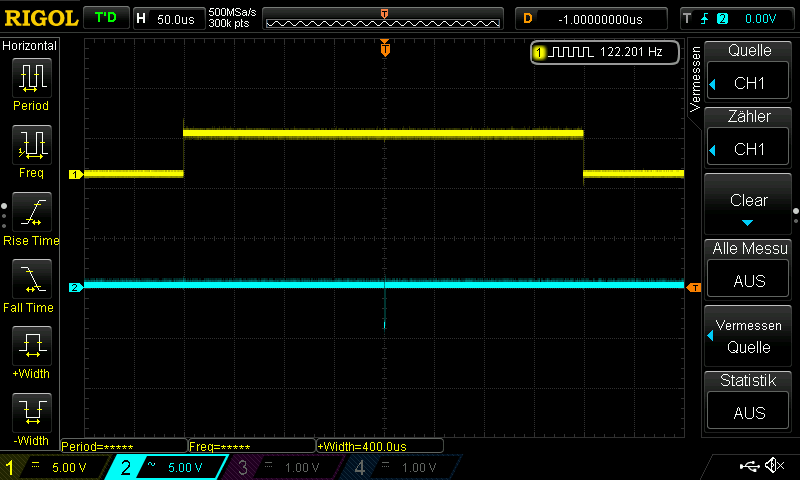Viewport: 800px width, 480px height.
Task: Click the Freq=***** measurement result
Action: point(252,446)
